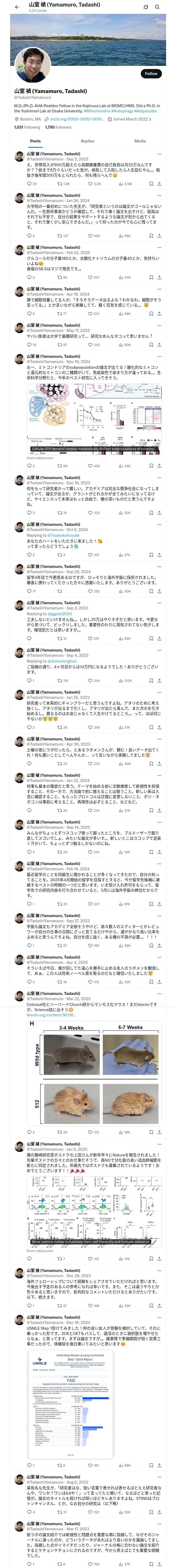Bookmark the Feb 22, 2025 post
This screenshot has width=176, height=1568.
click(x=150, y=277)
